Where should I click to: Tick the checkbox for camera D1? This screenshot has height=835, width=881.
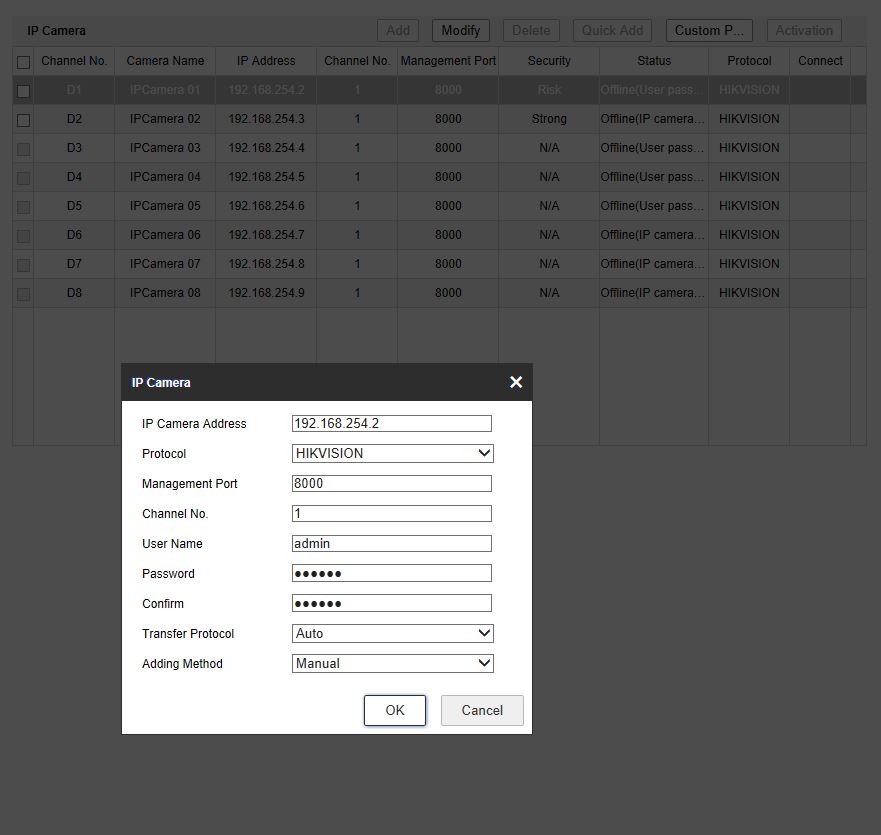coord(23,91)
